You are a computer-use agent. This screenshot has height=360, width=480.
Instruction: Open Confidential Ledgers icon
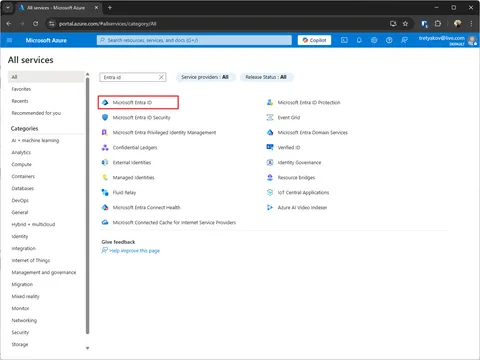tap(105, 147)
